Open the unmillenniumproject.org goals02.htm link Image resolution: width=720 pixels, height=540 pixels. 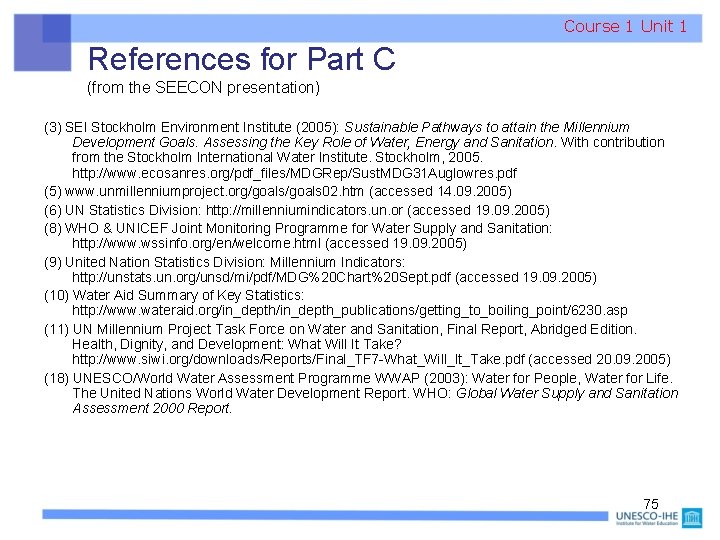214,191
